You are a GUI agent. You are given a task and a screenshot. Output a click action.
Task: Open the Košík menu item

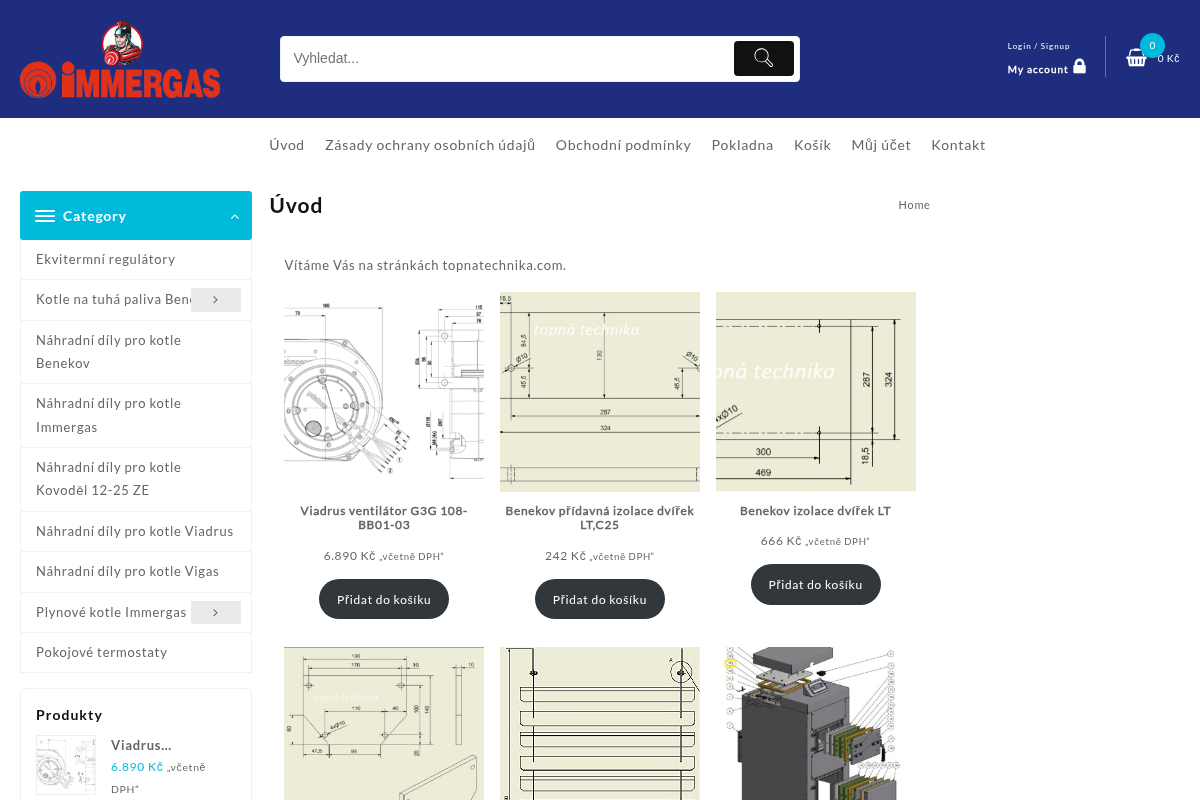tap(812, 145)
